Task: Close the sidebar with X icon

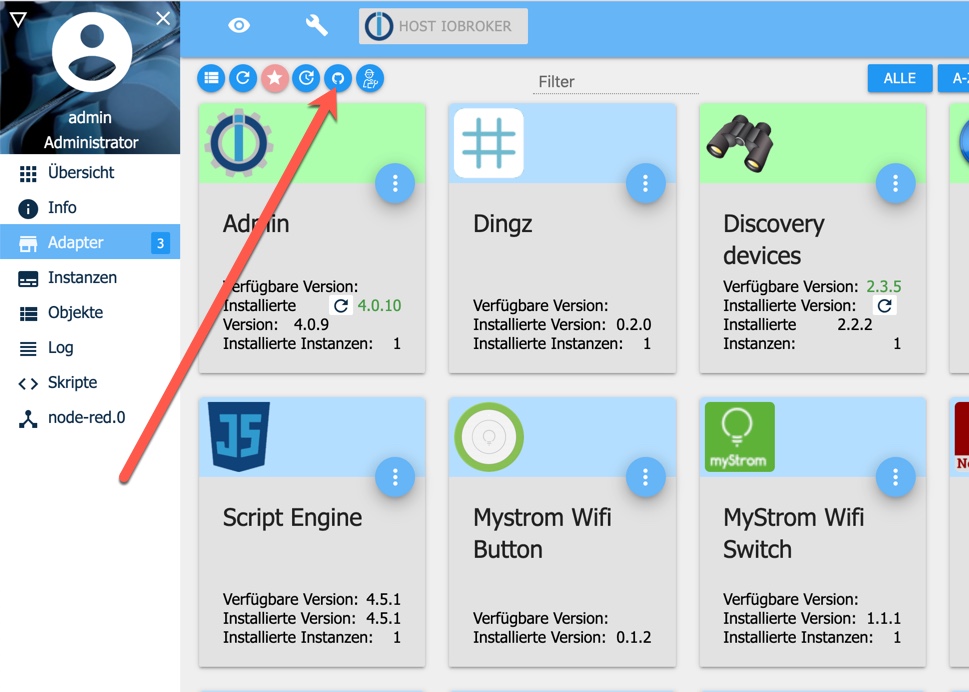Action: [163, 19]
